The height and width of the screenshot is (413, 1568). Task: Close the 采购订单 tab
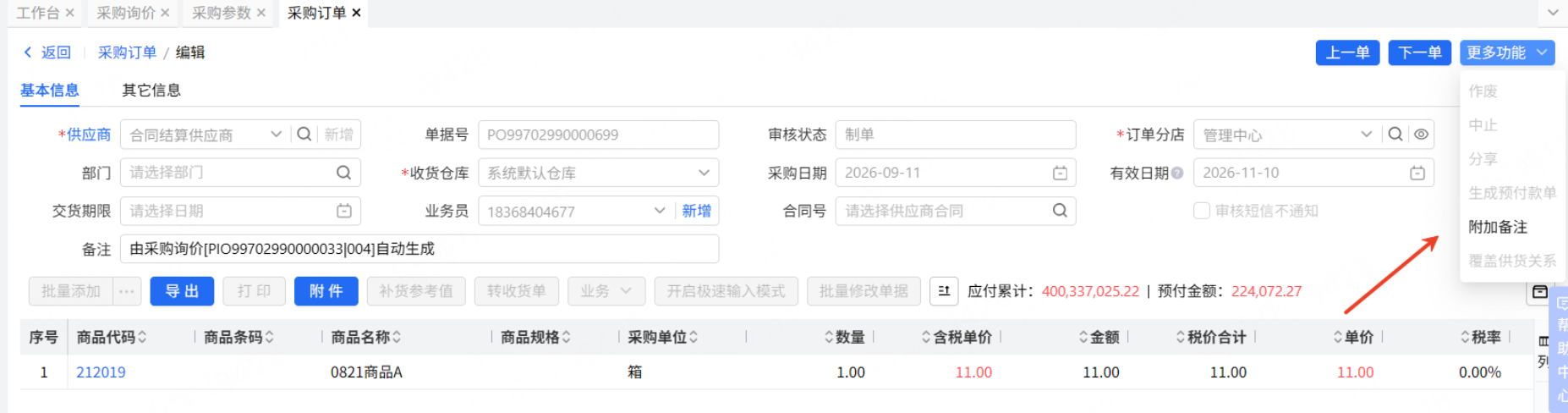tap(356, 13)
